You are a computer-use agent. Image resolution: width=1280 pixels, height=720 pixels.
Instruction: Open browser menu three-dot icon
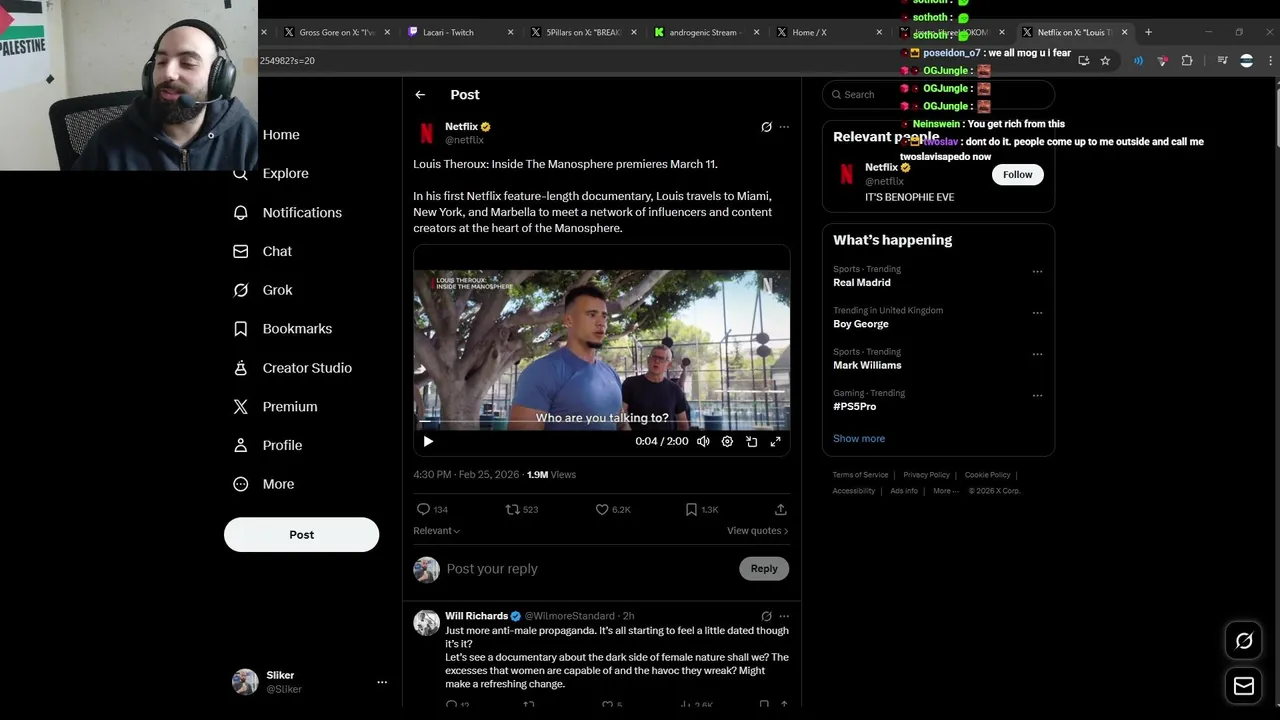click(x=1271, y=61)
